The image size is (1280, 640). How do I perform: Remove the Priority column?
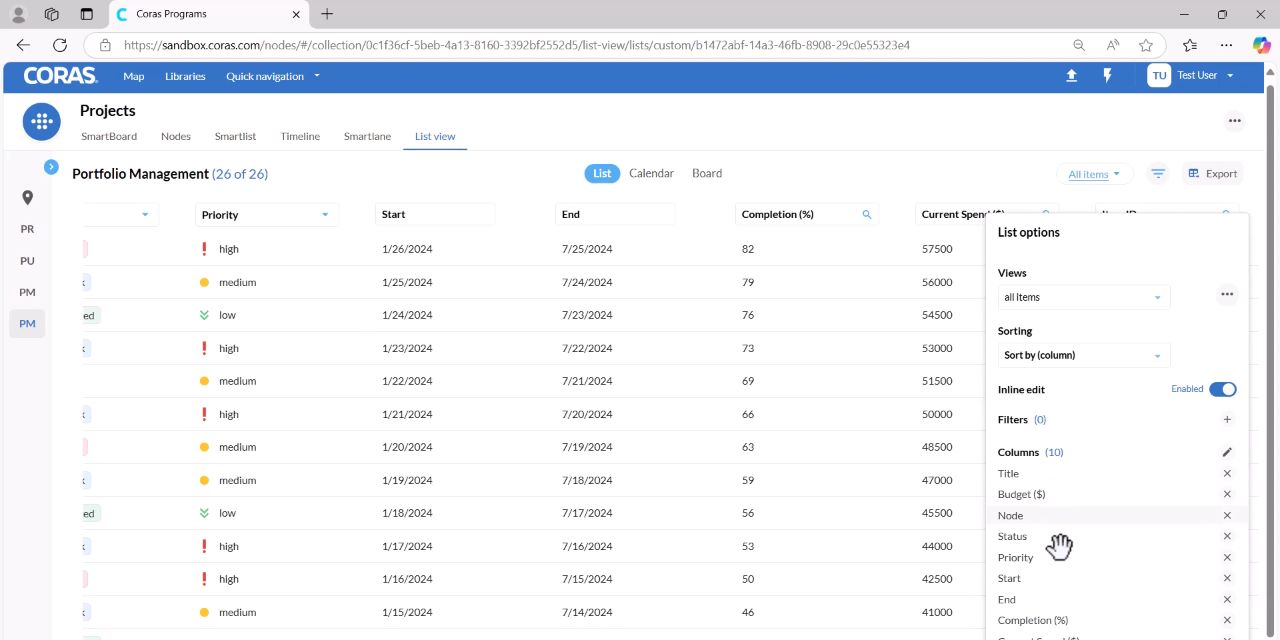click(1227, 558)
